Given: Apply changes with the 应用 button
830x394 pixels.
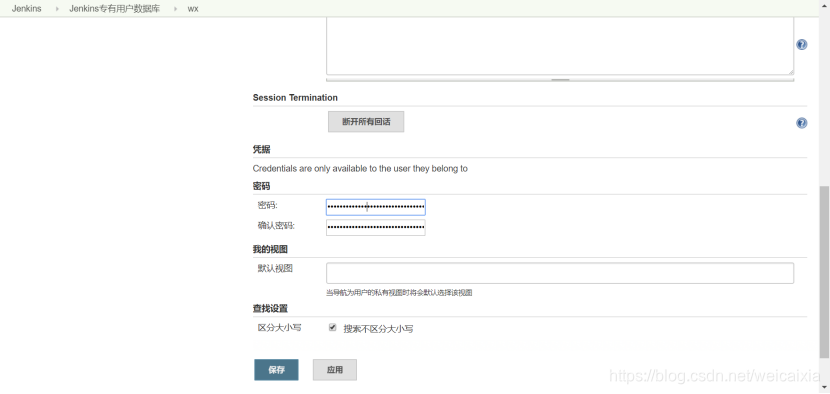Looking at the screenshot, I should tap(335, 370).
